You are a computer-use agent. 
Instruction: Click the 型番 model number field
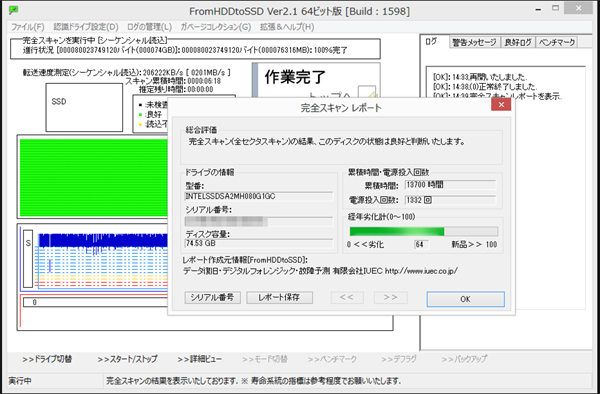pyautogui.click(x=259, y=196)
